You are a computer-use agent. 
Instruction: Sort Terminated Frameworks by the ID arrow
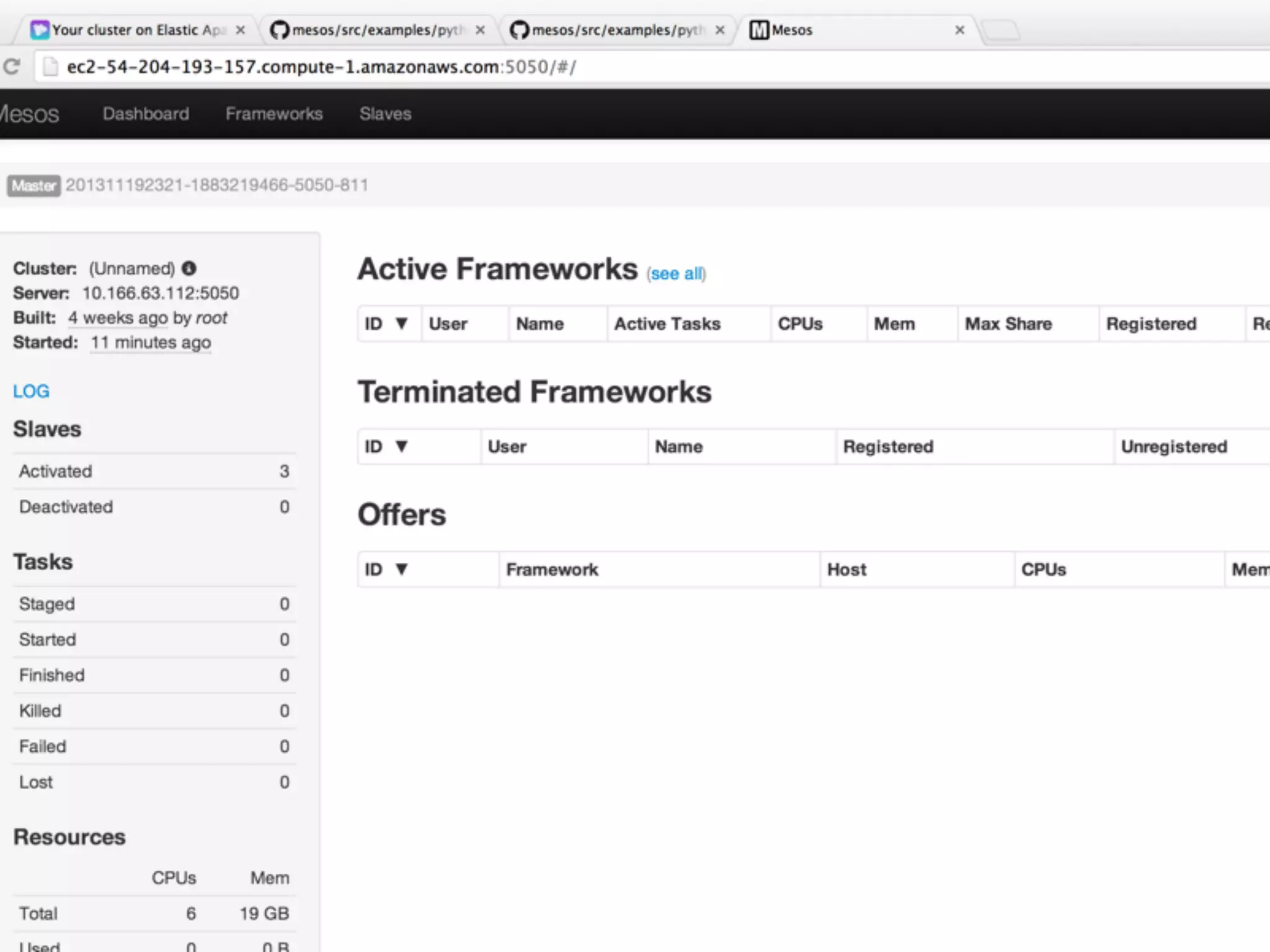[401, 446]
